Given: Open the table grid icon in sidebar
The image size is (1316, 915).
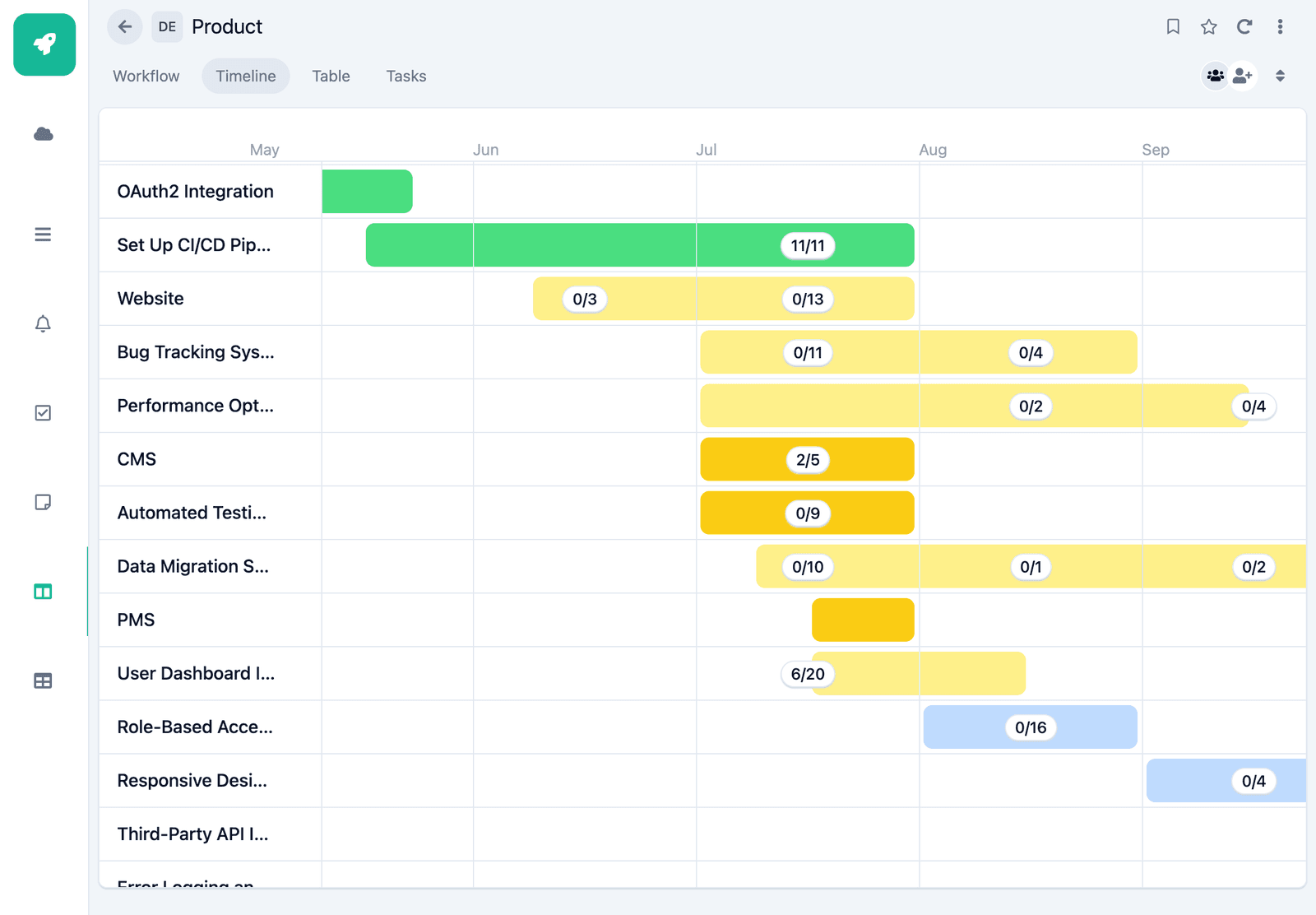Looking at the screenshot, I should coord(44,680).
